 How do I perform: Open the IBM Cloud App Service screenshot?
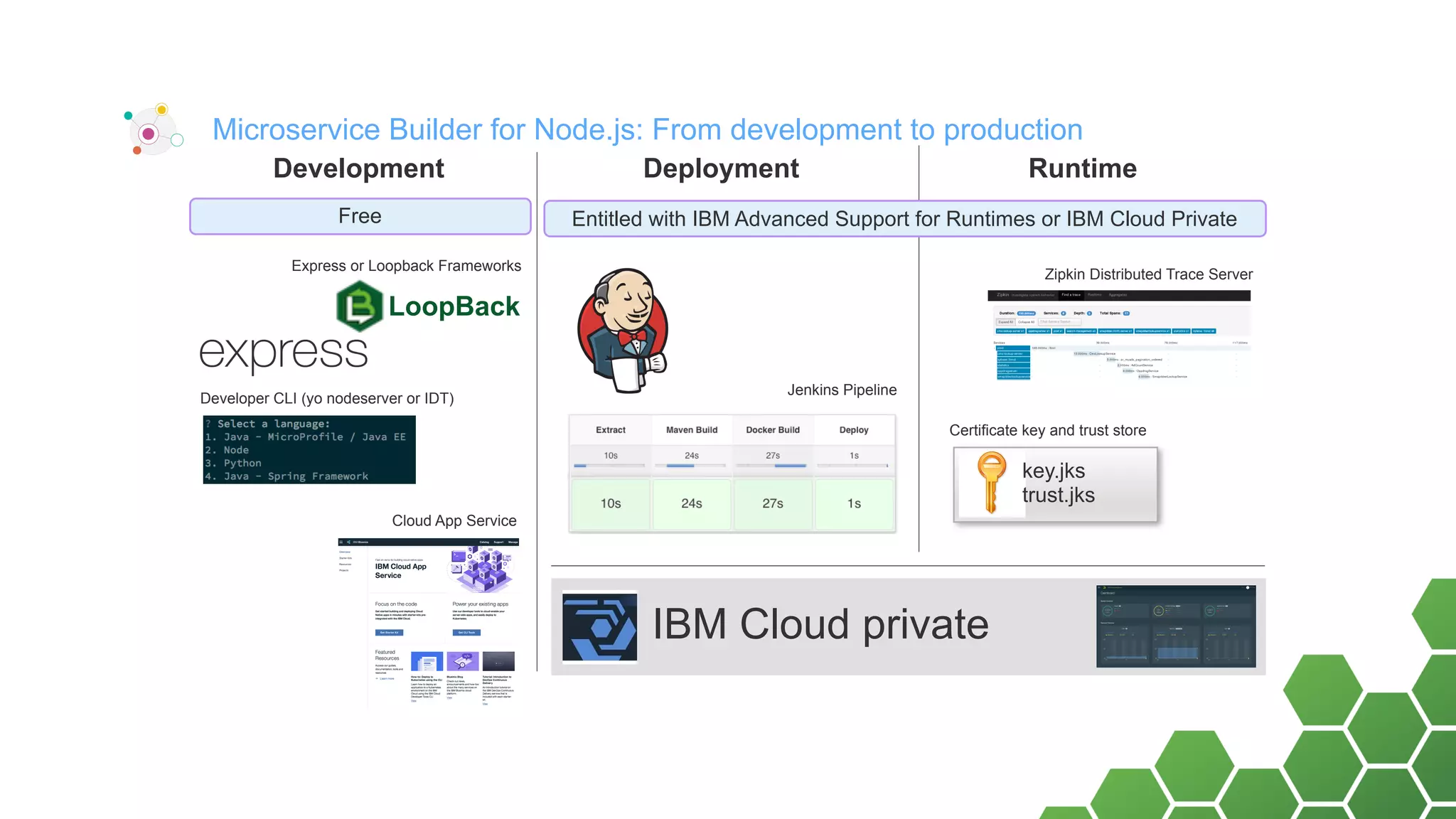pos(429,623)
